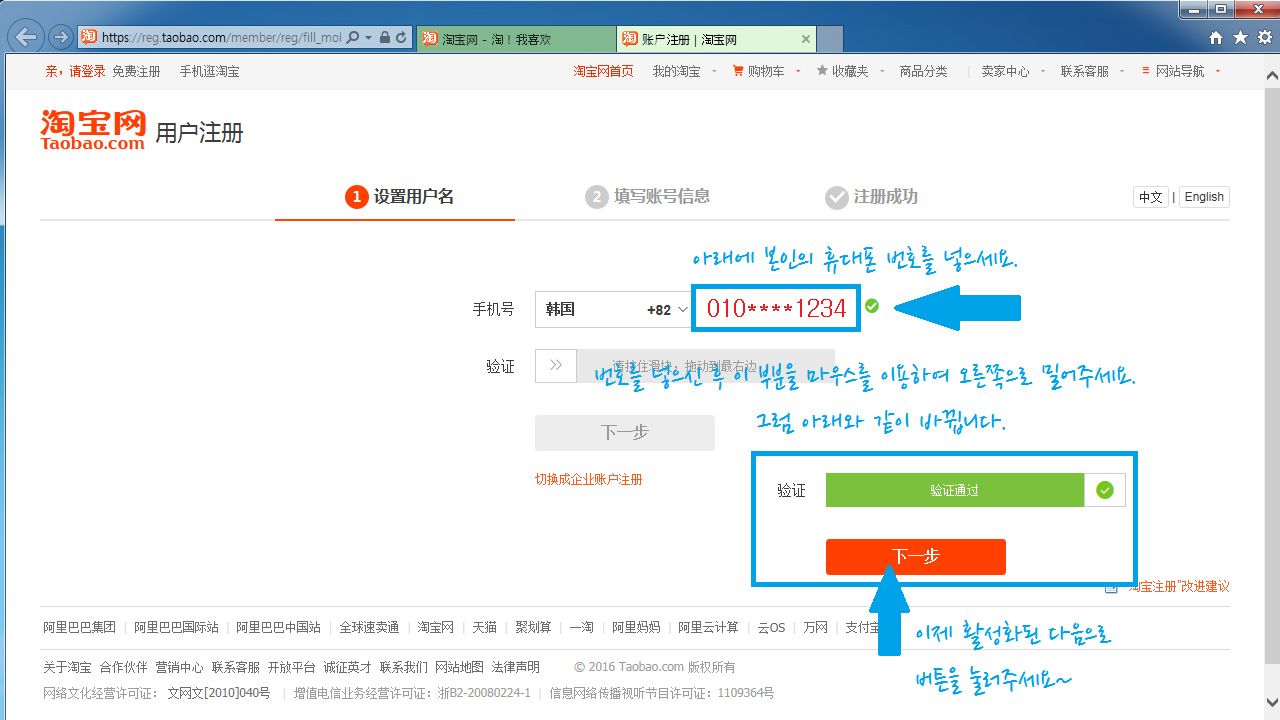
Task: Click the 联系我们 footer link
Action: tap(403, 667)
